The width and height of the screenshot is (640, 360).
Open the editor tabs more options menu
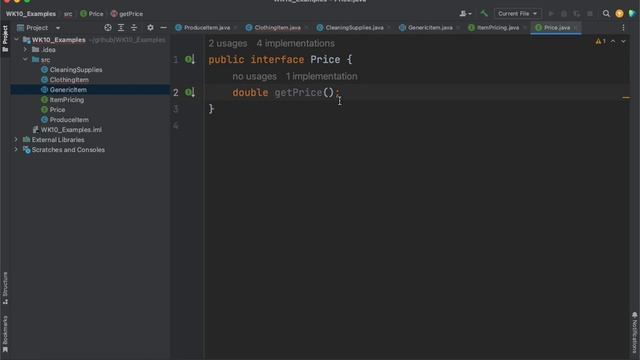(623, 28)
